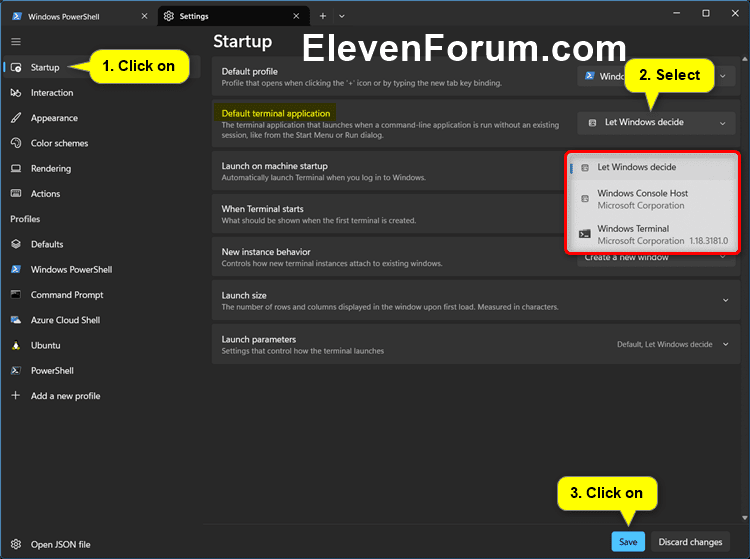Switch to the Settings tab

coord(233,16)
